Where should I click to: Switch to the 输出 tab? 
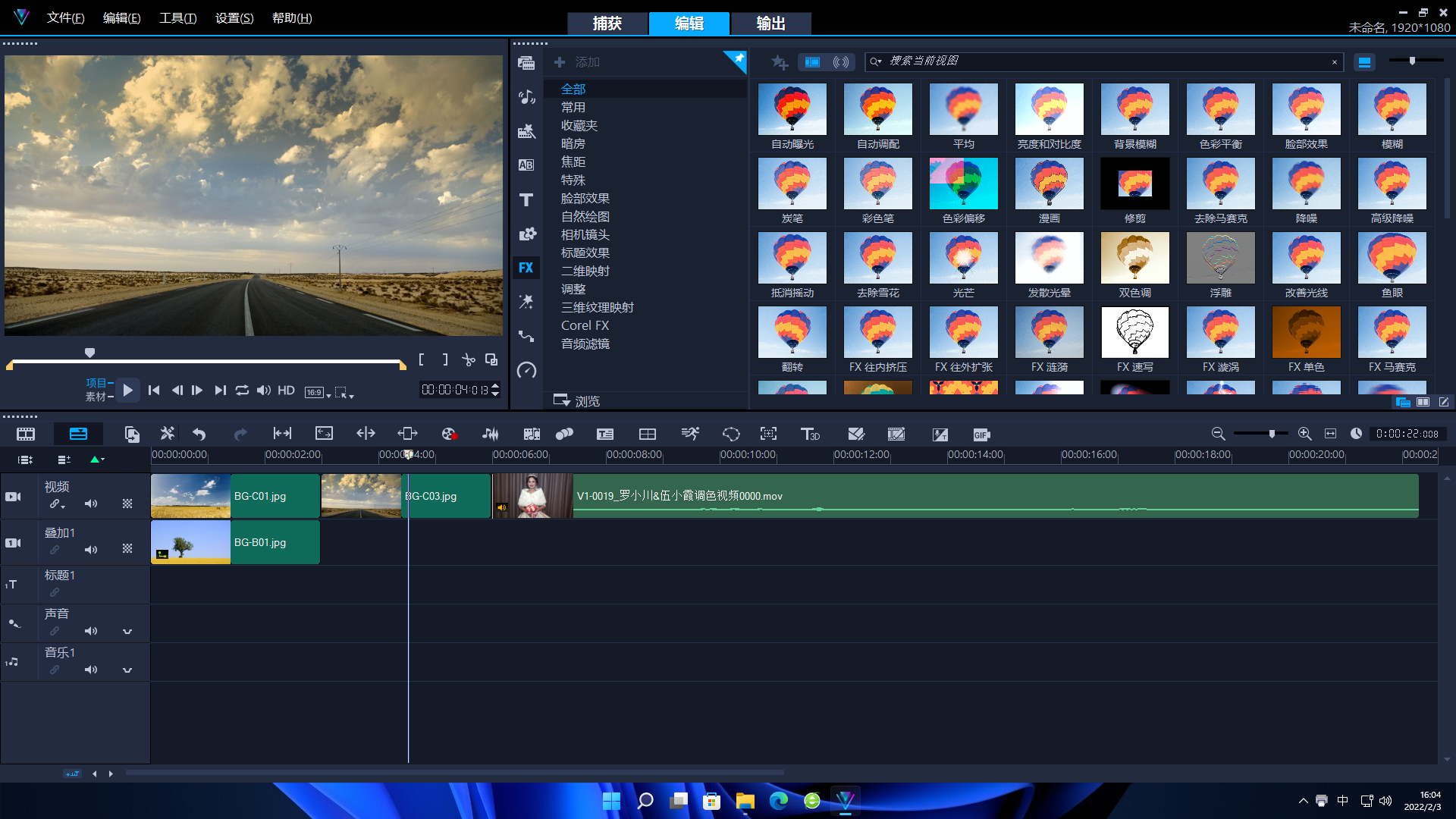[x=771, y=24]
